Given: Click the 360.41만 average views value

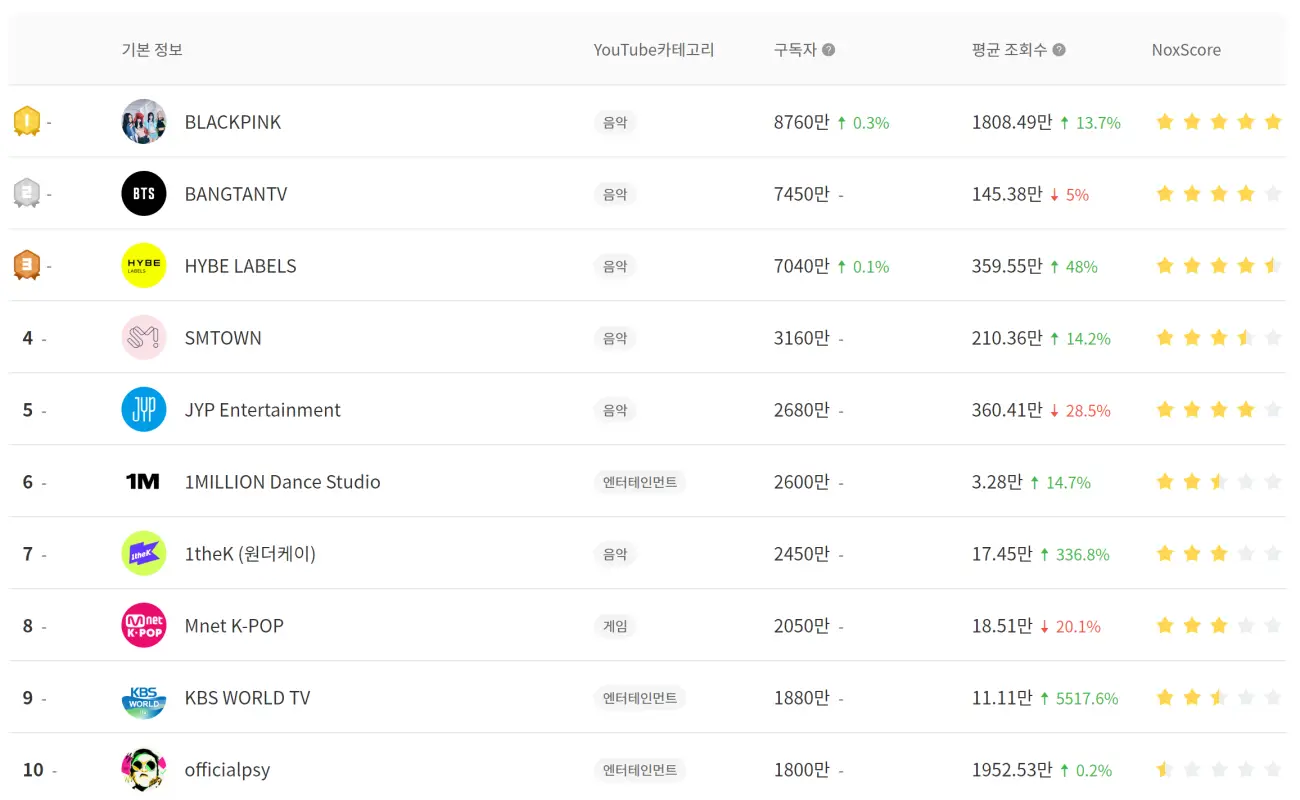Looking at the screenshot, I should 1007,410.
